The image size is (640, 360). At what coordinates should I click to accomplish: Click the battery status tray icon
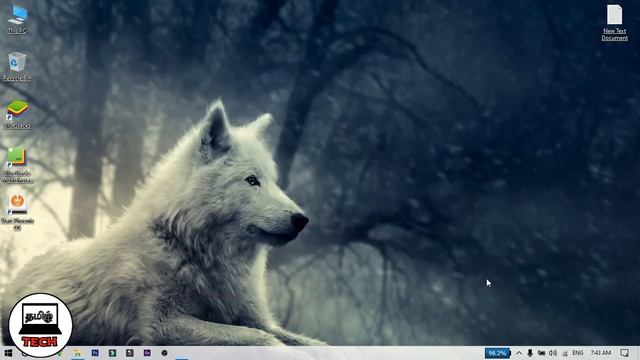click(x=541, y=353)
